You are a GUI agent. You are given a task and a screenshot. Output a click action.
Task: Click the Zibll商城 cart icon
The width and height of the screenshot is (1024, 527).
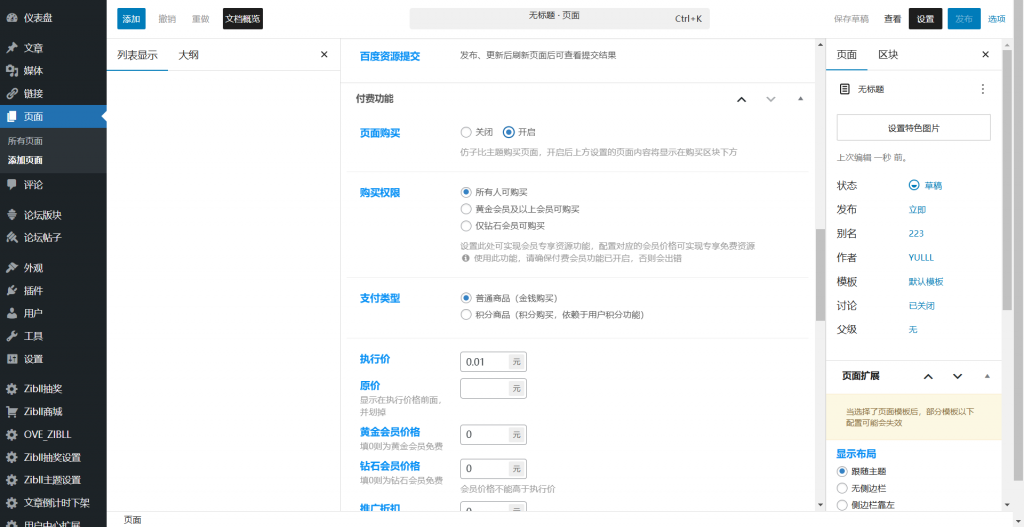point(12,412)
